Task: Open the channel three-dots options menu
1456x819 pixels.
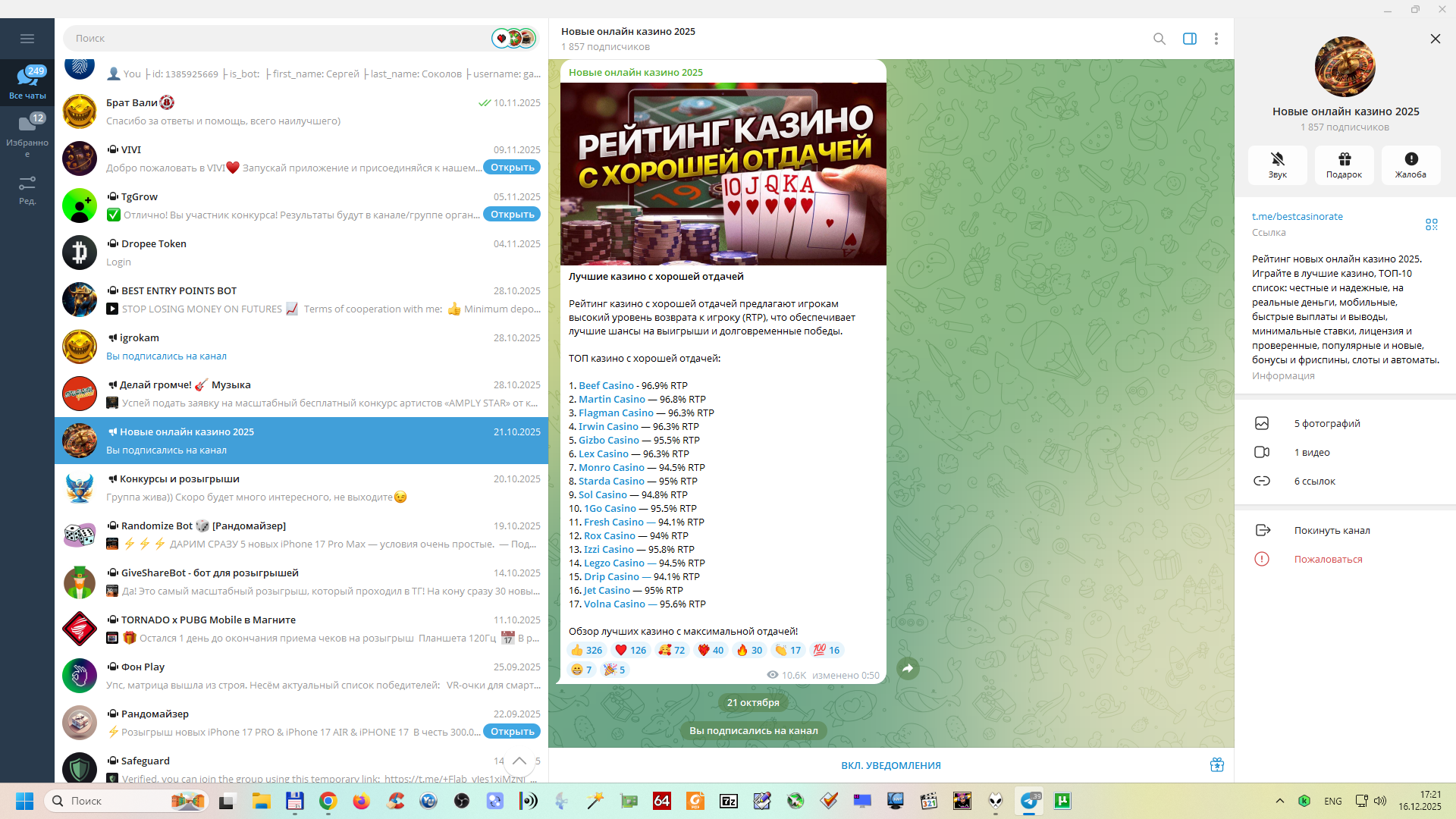Action: coord(1216,39)
